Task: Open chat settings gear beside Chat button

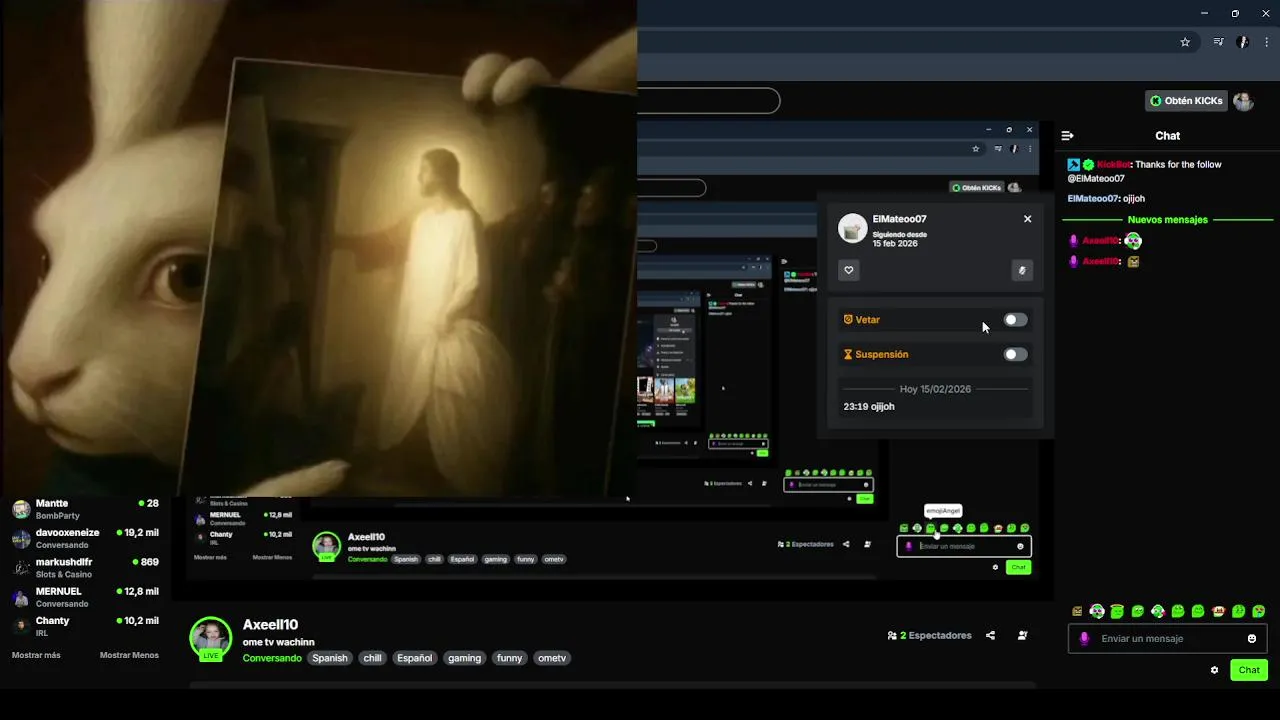Action: pyautogui.click(x=1214, y=670)
